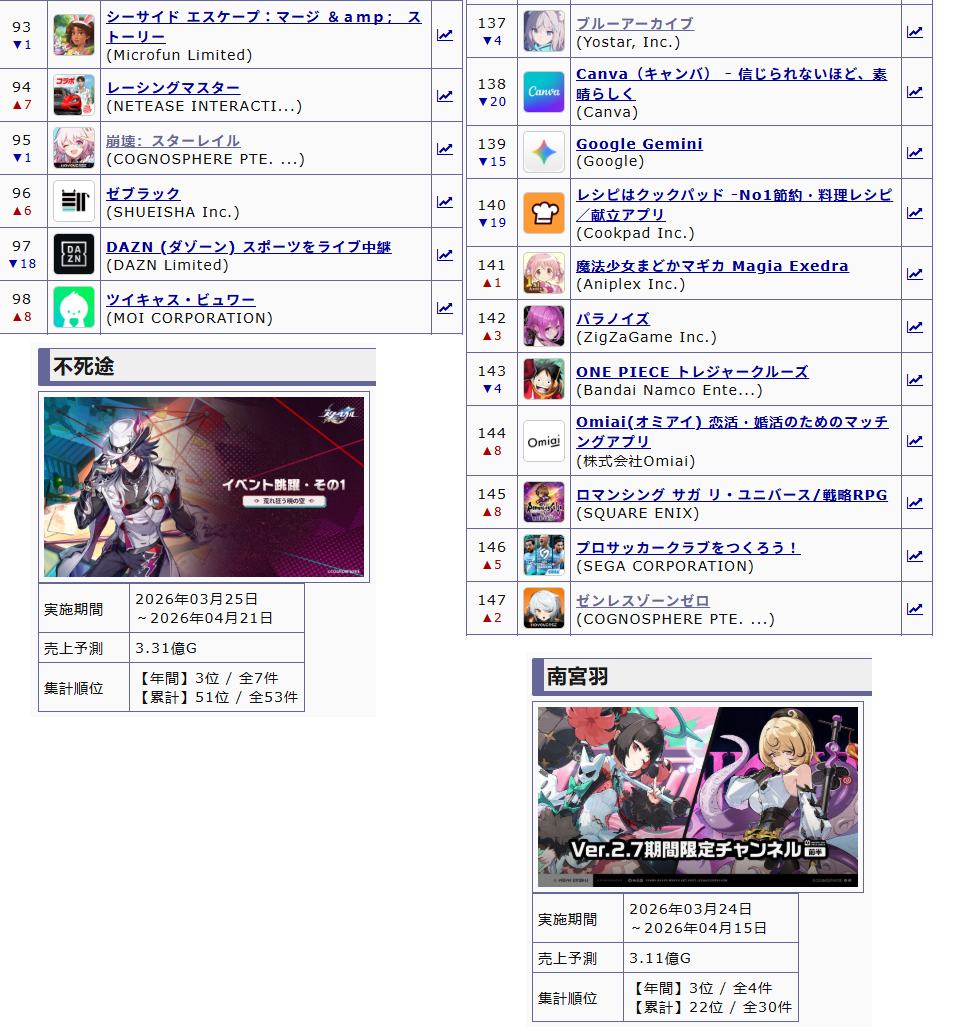Open chart icon for Google Gemini row
960x1032 pixels.
[915, 153]
